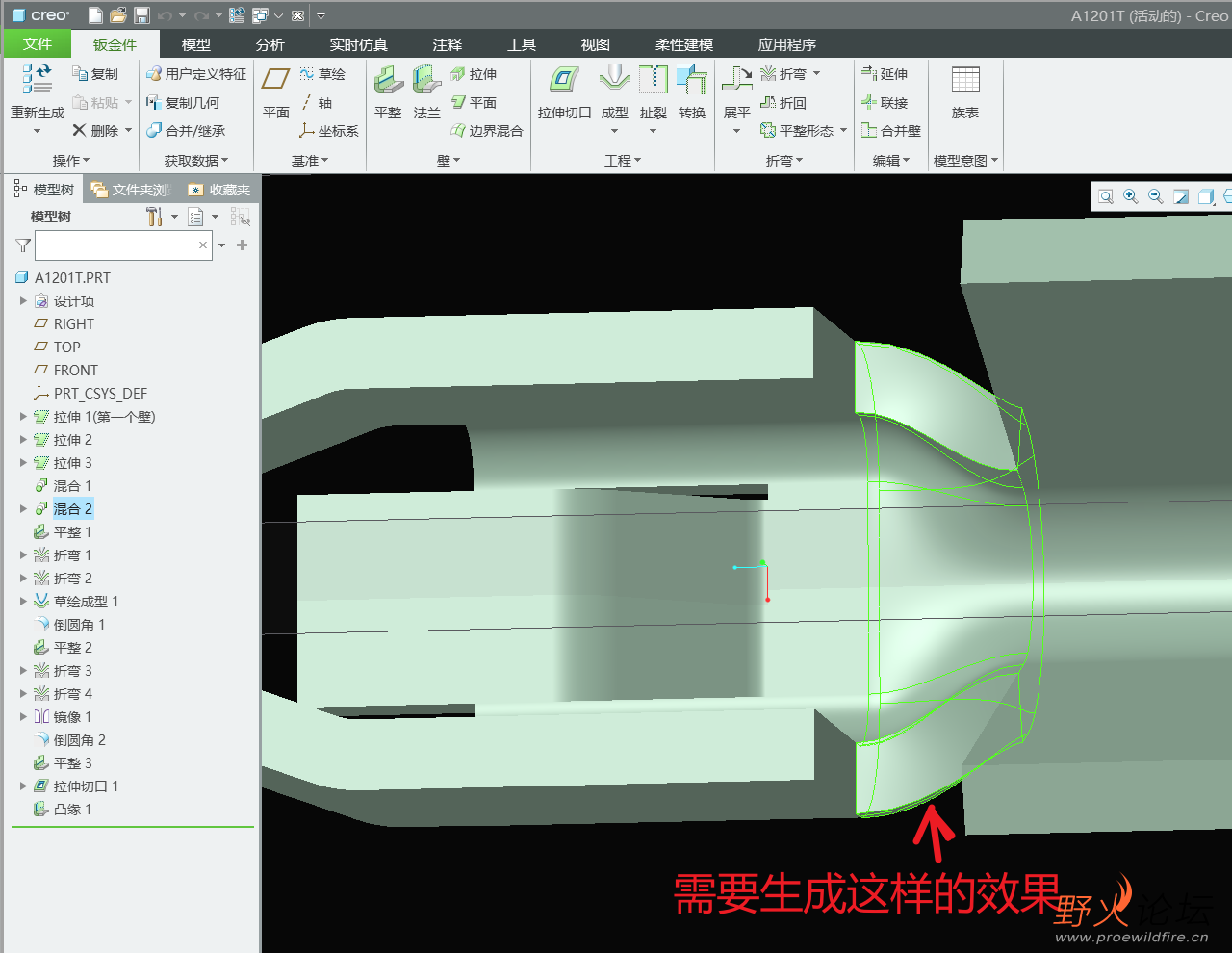The image size is (1232, 953).
Task: Open the dropdown arrow next to 折弯
Action: point(817,73)
